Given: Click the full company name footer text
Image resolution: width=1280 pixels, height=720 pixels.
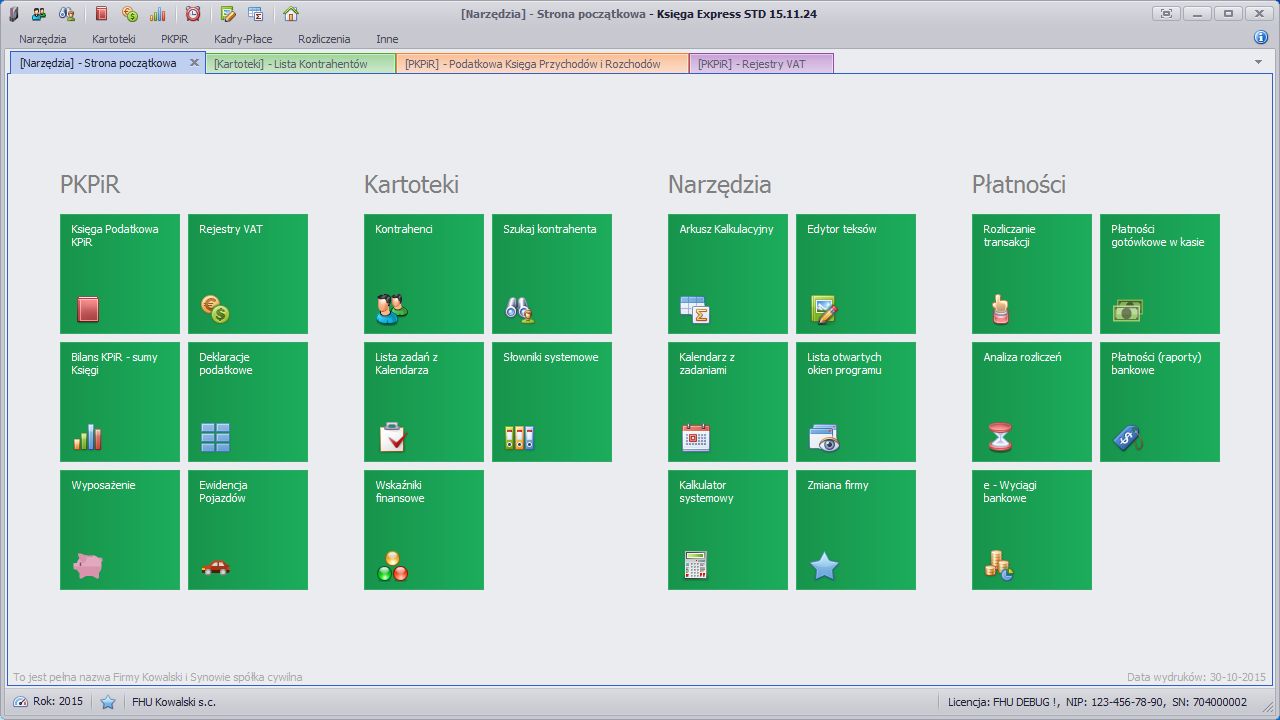Looking at the screenshot, I should 157,677.
